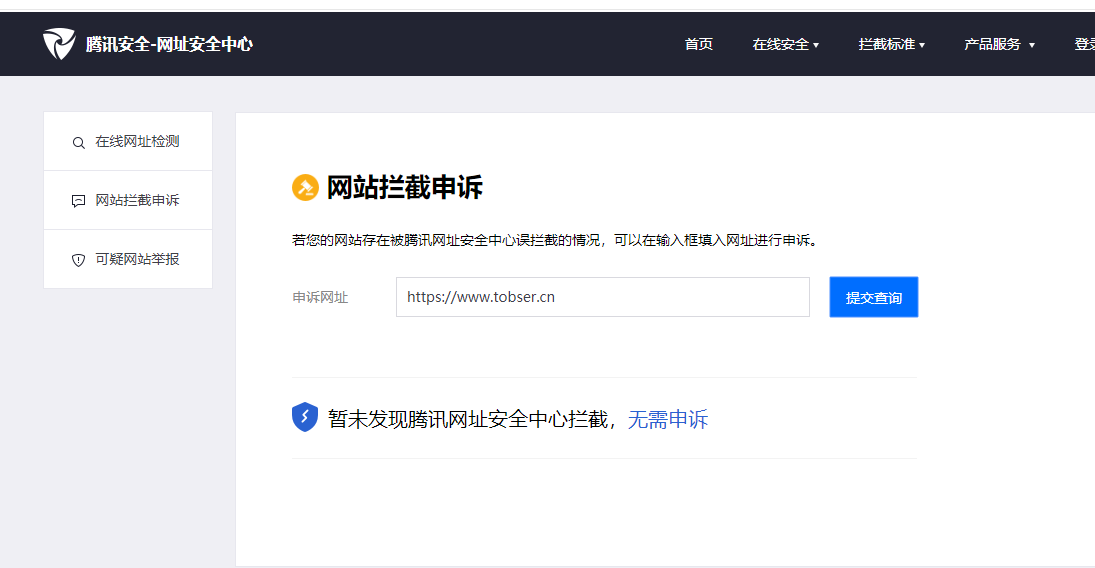Click the shield icon beside 可疑网站举报
The height and width of the screenshot is (568, 1095).
tap(78, 260)
